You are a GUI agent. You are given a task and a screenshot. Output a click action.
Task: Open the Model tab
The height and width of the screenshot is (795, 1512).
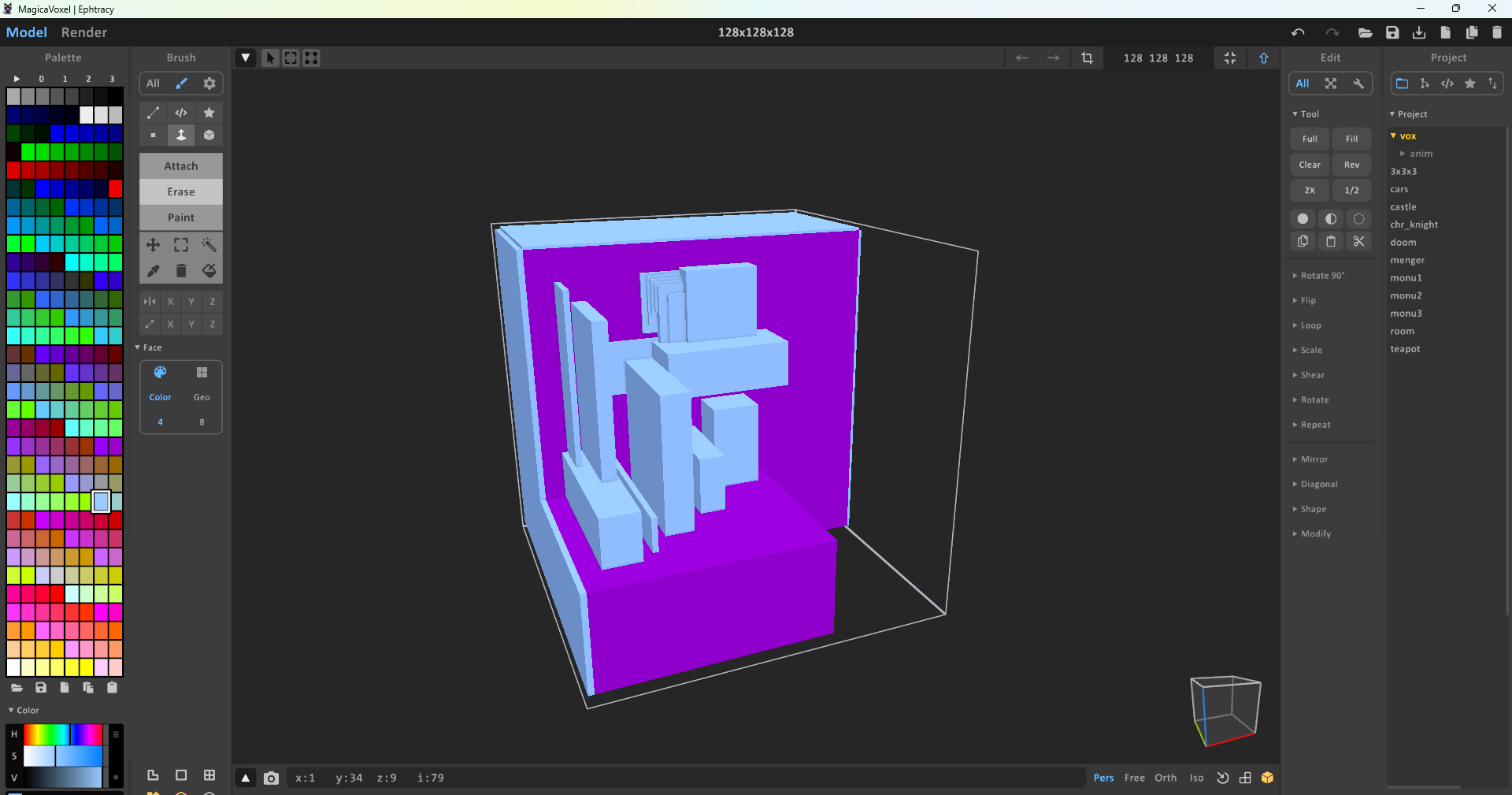click(26, 32)
